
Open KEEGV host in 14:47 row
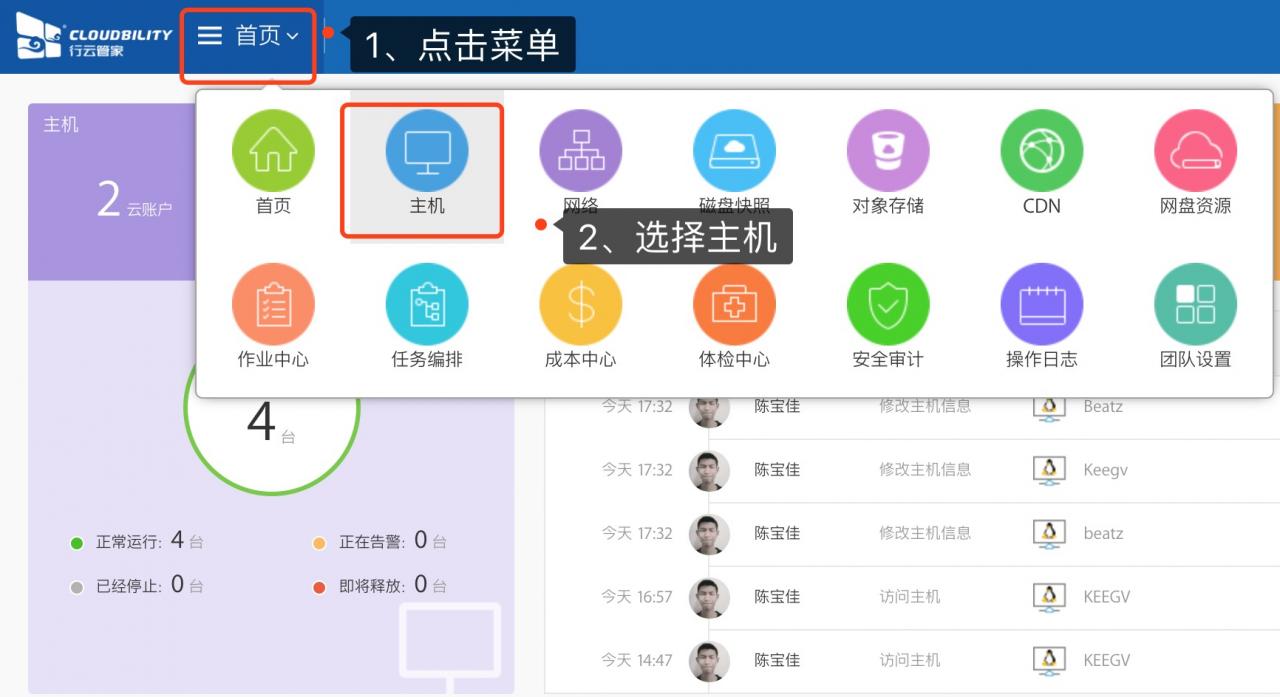(1107, 661)
